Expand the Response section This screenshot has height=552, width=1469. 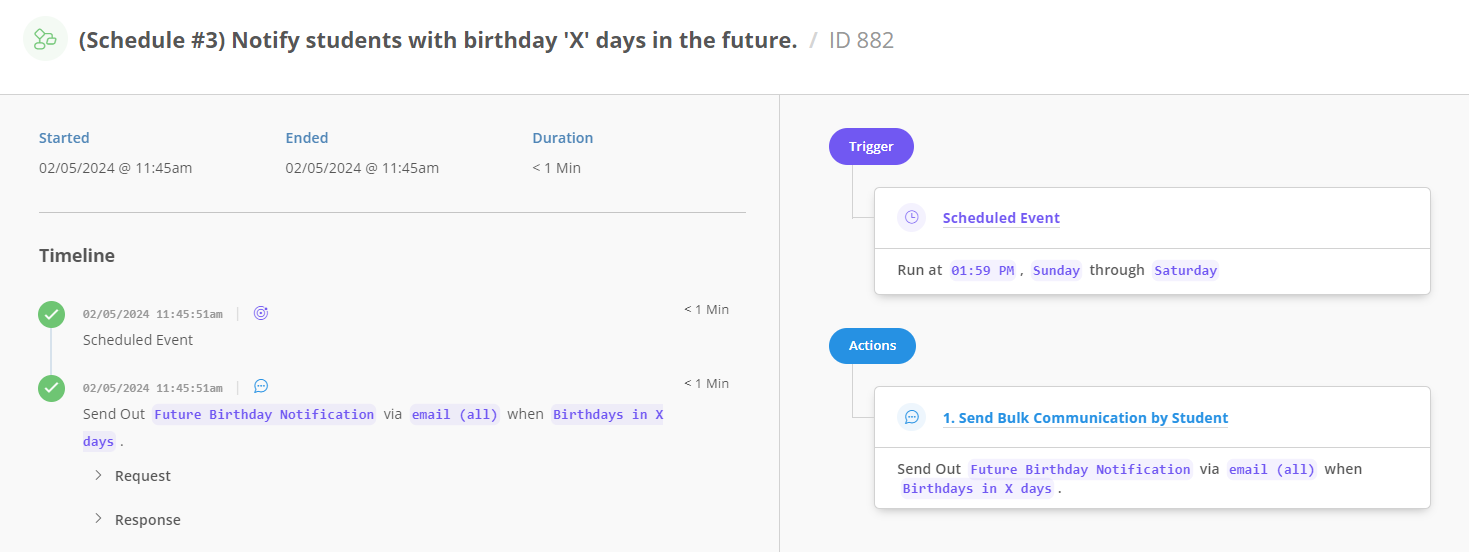coord(147,520)
